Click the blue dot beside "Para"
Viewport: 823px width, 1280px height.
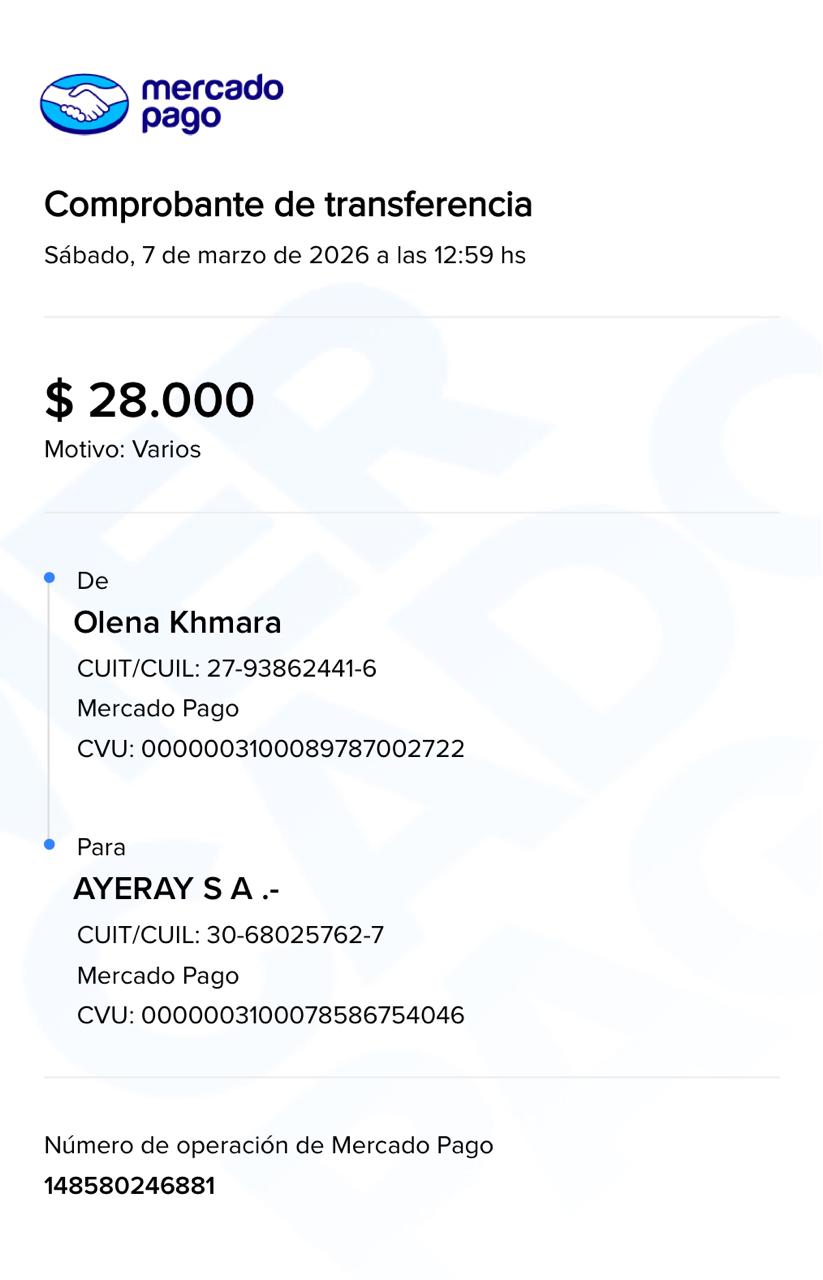pyautogui.click(x=49, y=845)
